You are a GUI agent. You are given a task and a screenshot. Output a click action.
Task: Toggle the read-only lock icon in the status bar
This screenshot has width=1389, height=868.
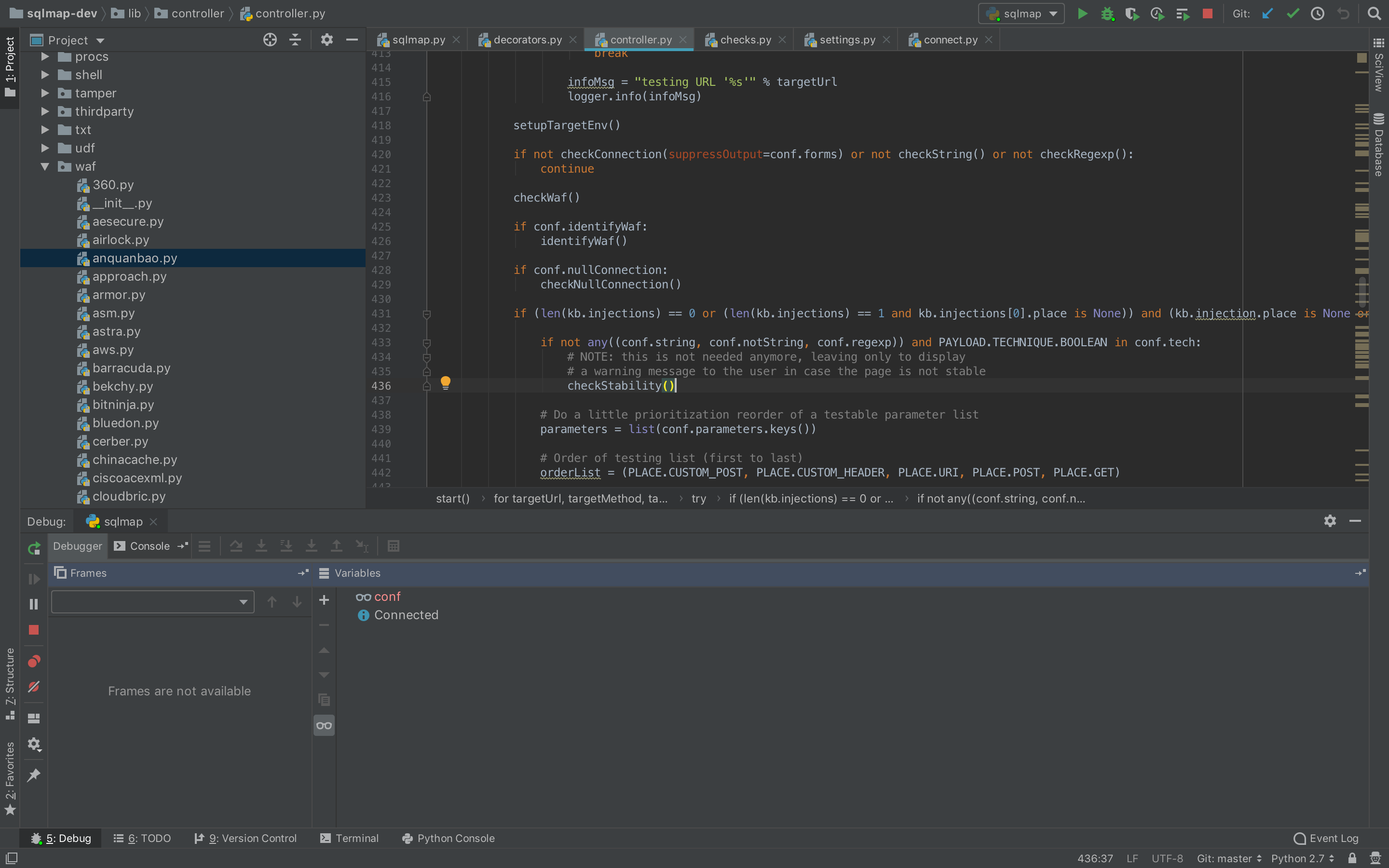pos(1352,858)
